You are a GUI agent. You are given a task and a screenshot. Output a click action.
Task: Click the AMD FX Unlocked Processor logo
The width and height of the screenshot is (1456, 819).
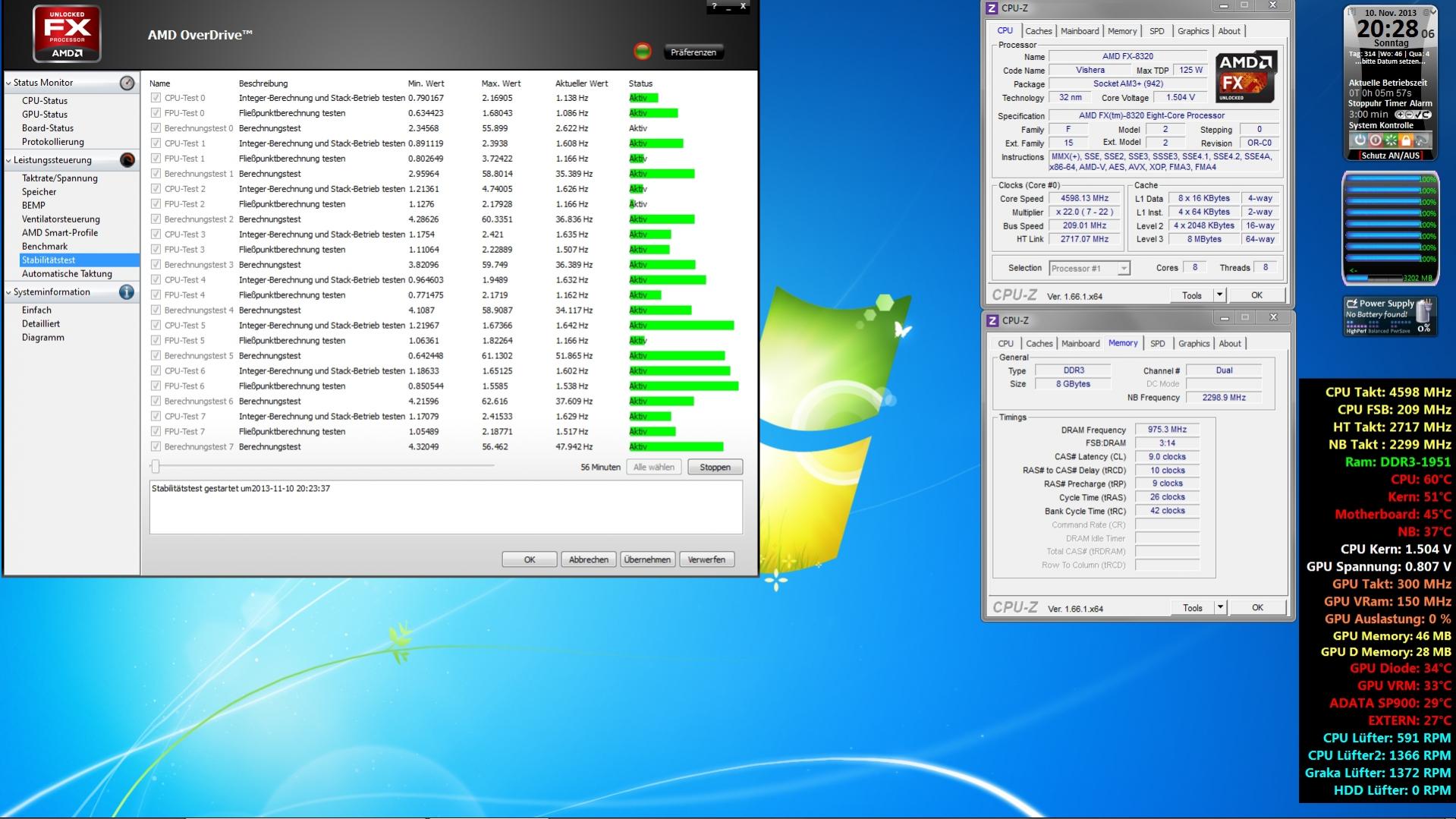tap(67, 33)
